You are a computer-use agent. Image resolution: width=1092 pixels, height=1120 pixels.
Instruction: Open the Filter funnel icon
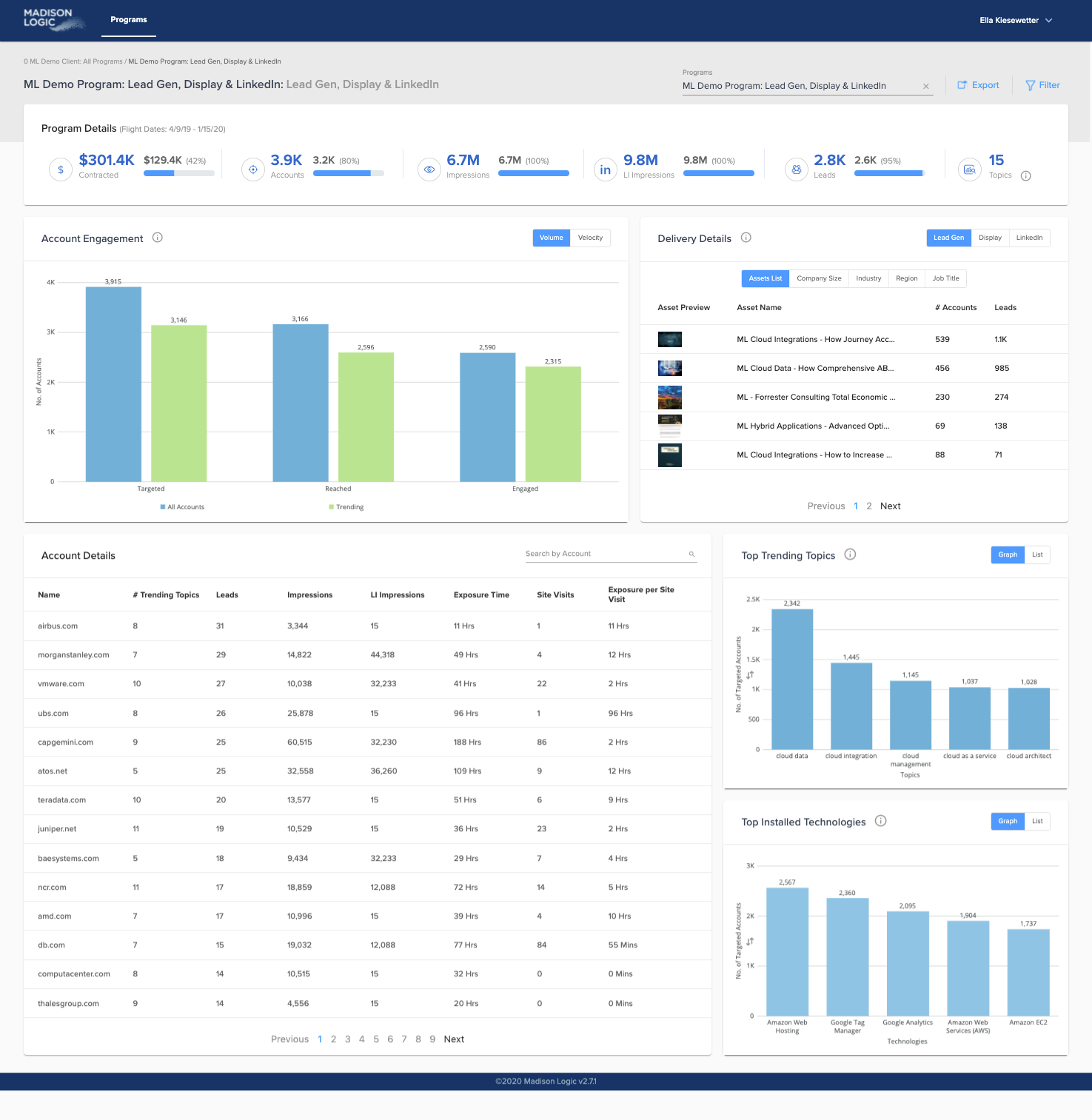coord(1030,85)
